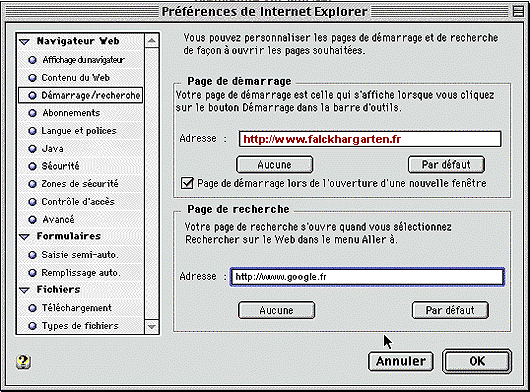Click the window collapse box in title bar
Viewport: 530px width, 392px height.
[x=518, y=11]
